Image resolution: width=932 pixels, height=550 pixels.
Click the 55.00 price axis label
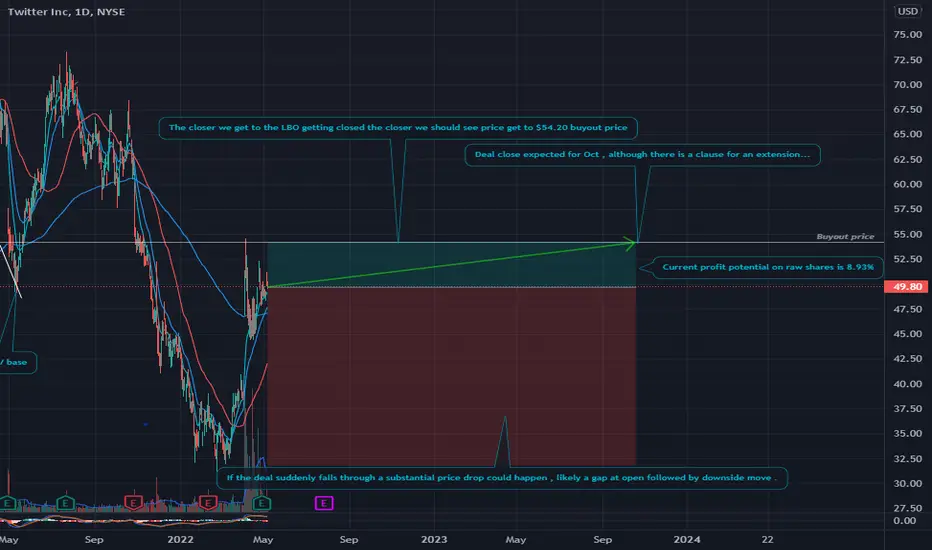(x=908, y=234)
